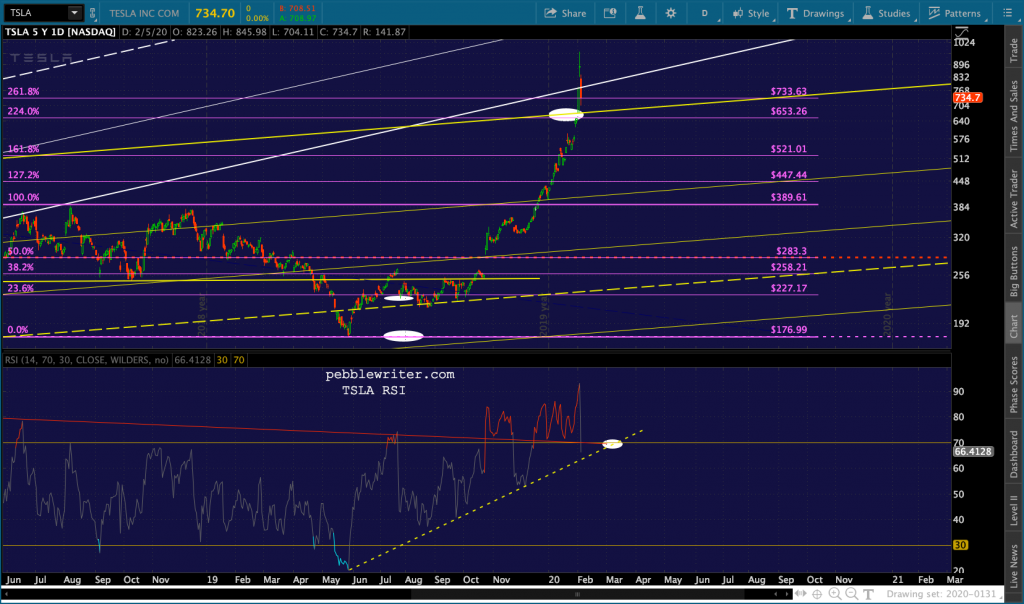Click the $176.99 price level label
The width and height of the screenshot is (1024, 604).
click(788, 330)
